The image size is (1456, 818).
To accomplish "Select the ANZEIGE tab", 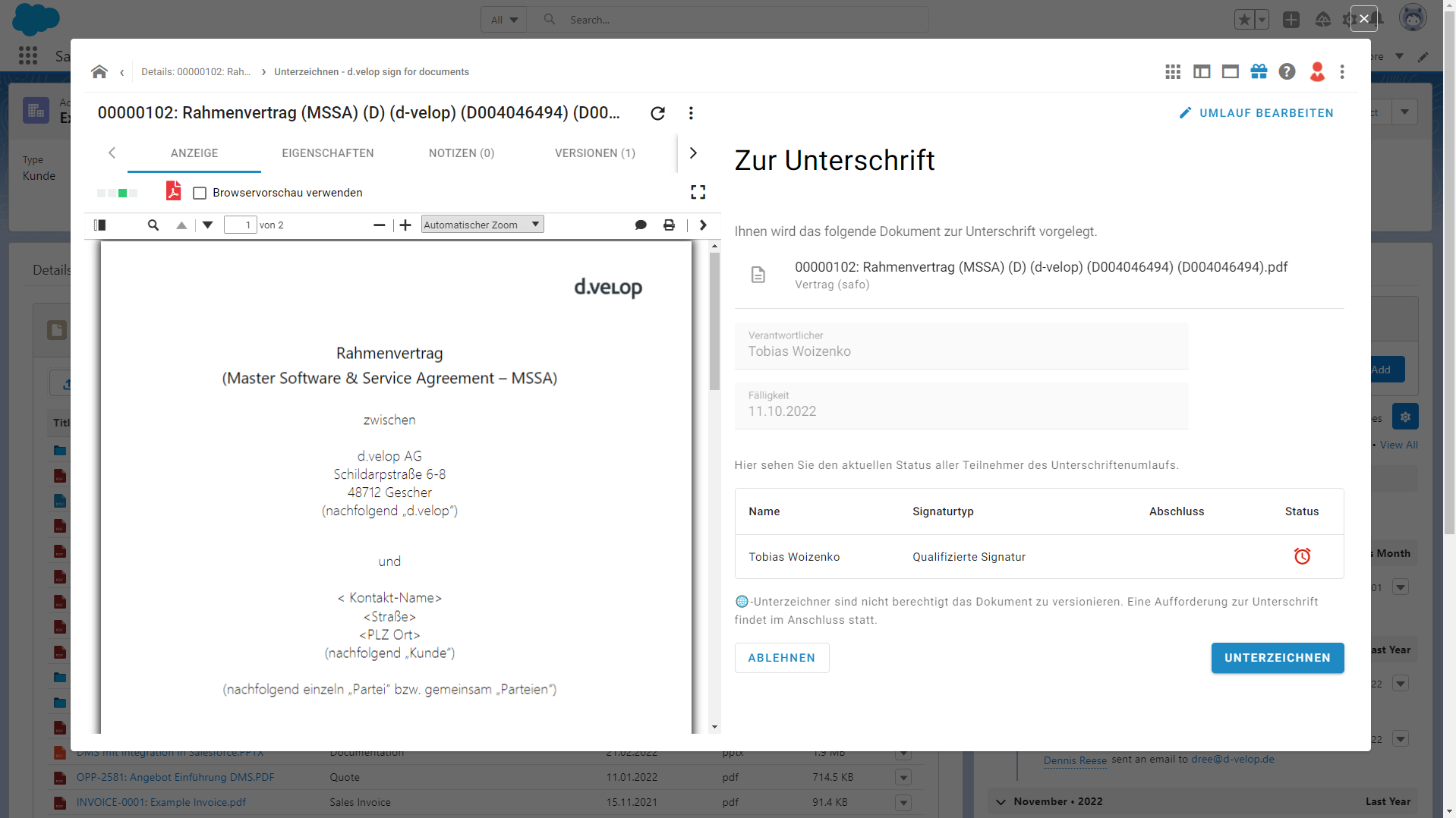I will 194,153.
